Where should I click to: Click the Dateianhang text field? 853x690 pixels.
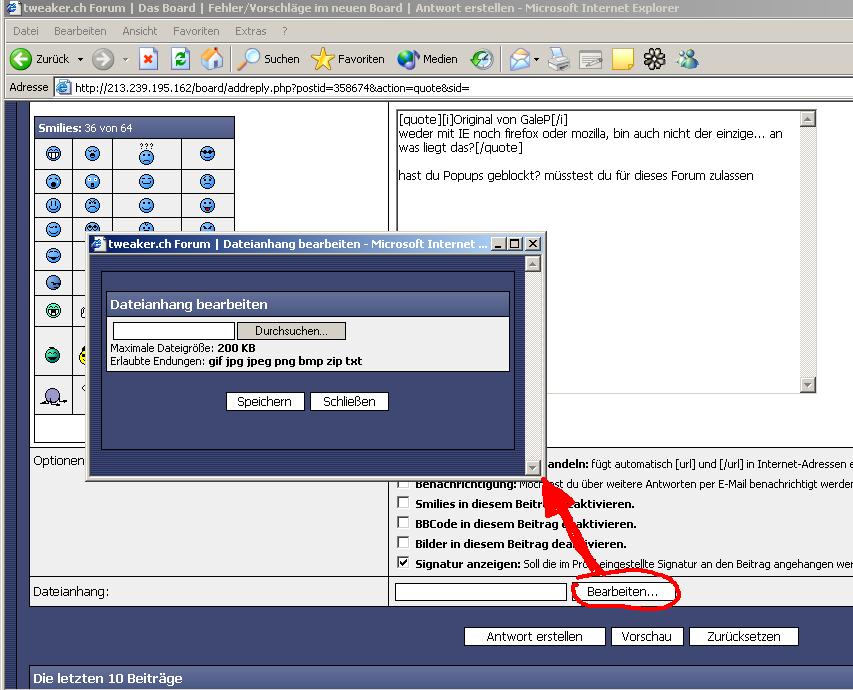pyautogui.click(x=480, y=592)
